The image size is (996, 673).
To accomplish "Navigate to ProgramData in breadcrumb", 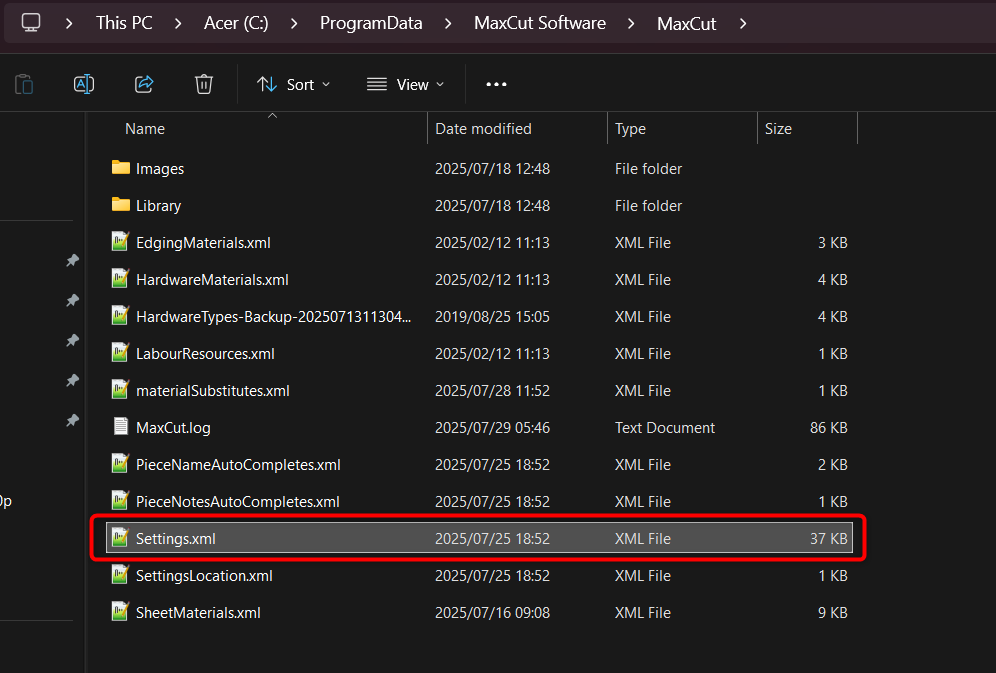I will [x=371, y=22].
